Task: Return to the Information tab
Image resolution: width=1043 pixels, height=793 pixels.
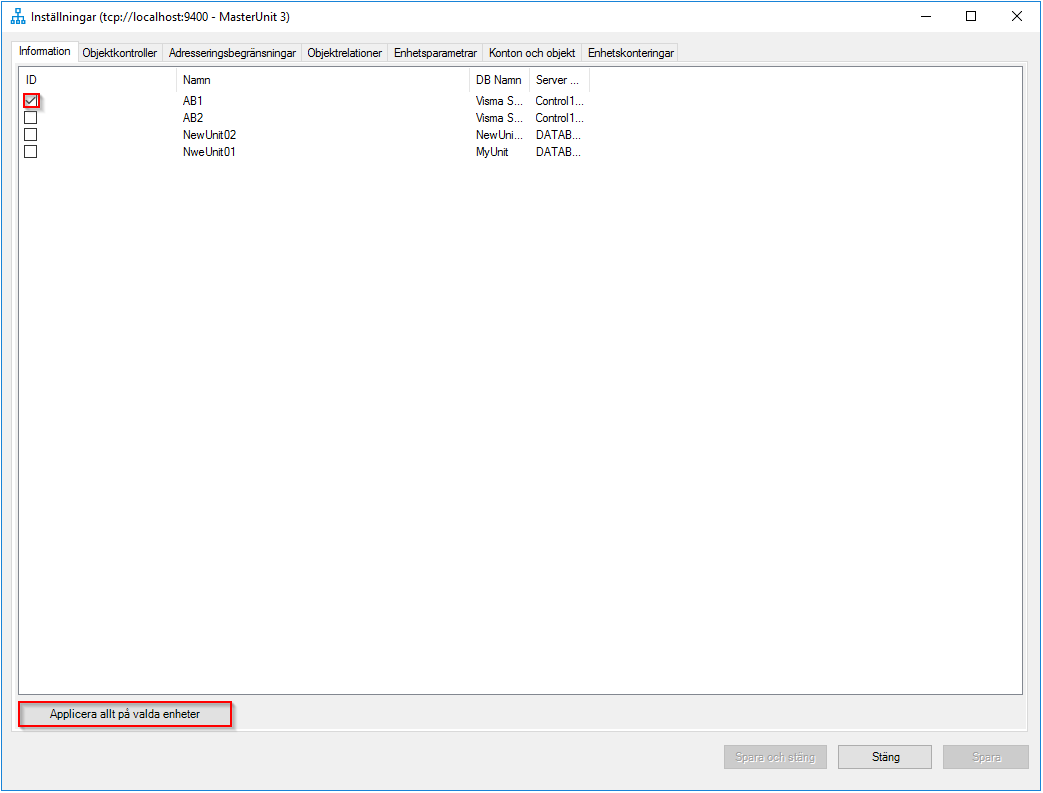Action: [x=44, y=51]
